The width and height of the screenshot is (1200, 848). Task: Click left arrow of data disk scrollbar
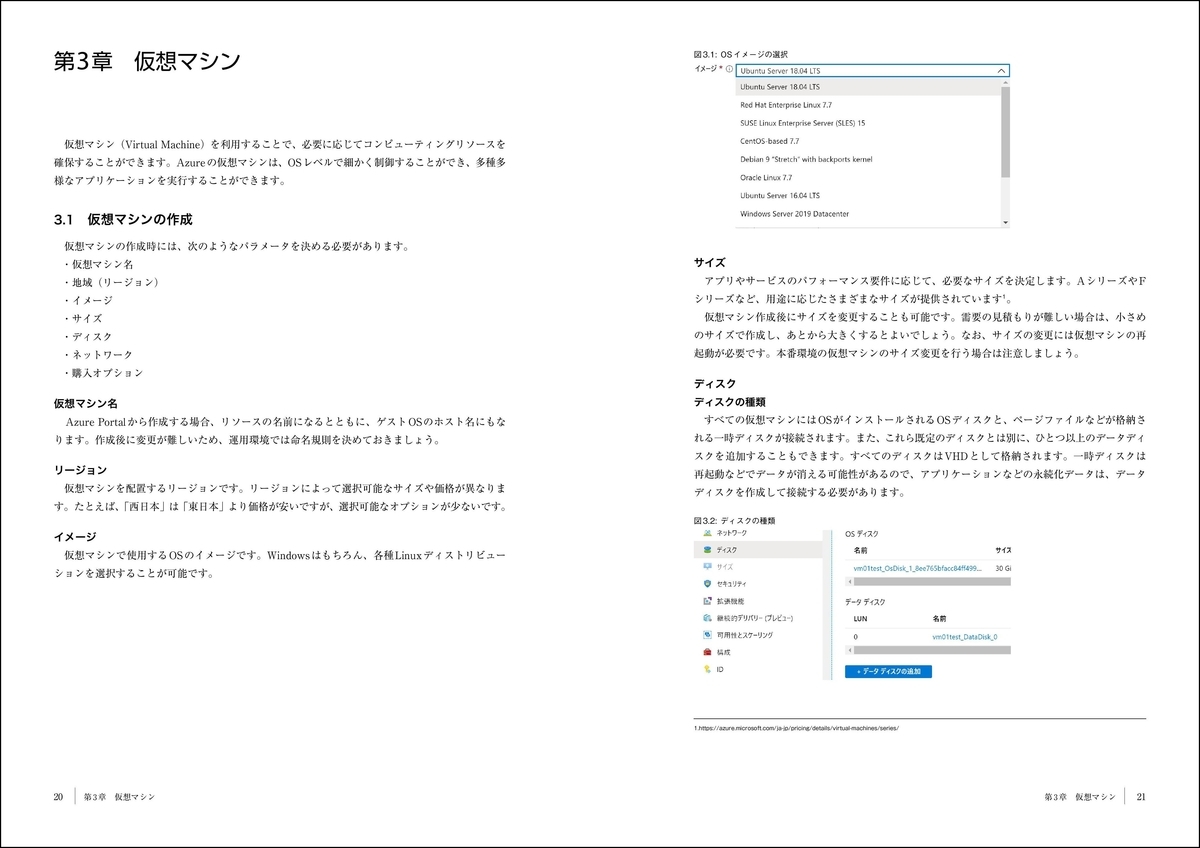point(848,649)
